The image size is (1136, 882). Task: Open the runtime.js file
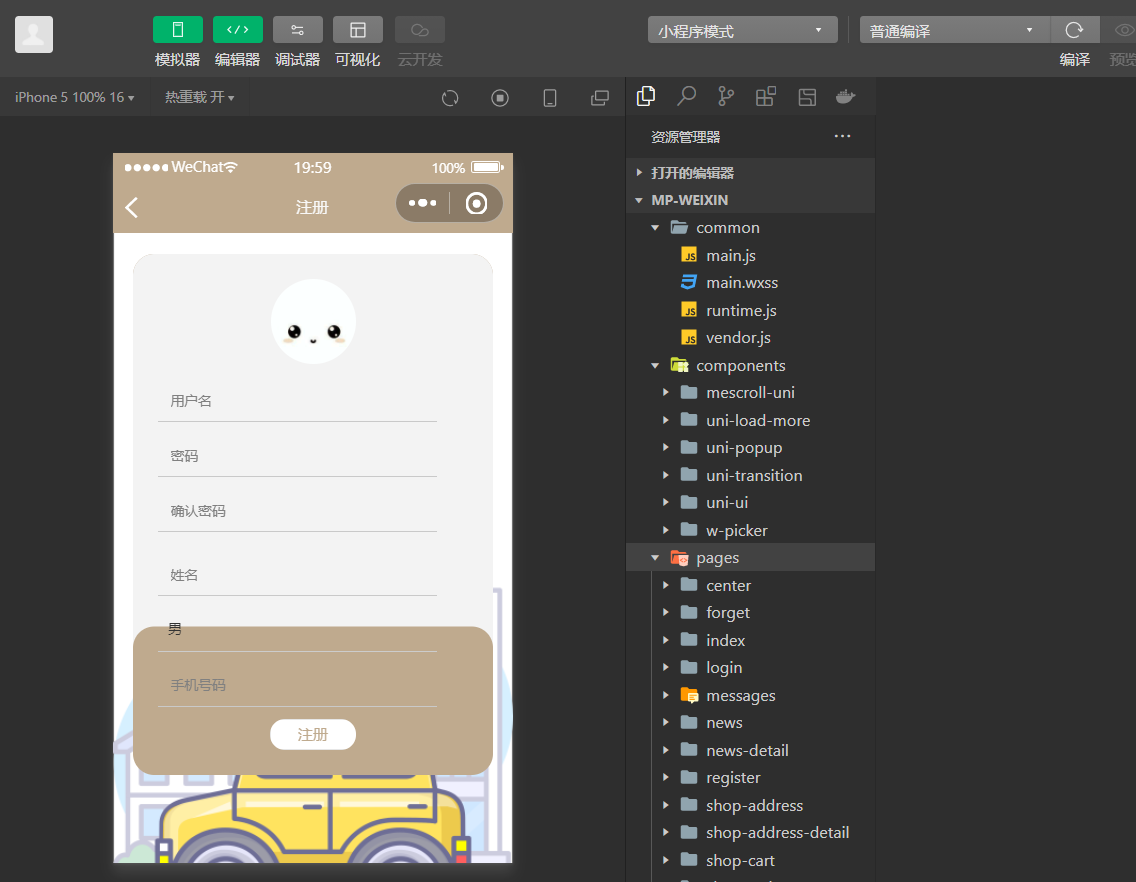click(x=751, y=310)
